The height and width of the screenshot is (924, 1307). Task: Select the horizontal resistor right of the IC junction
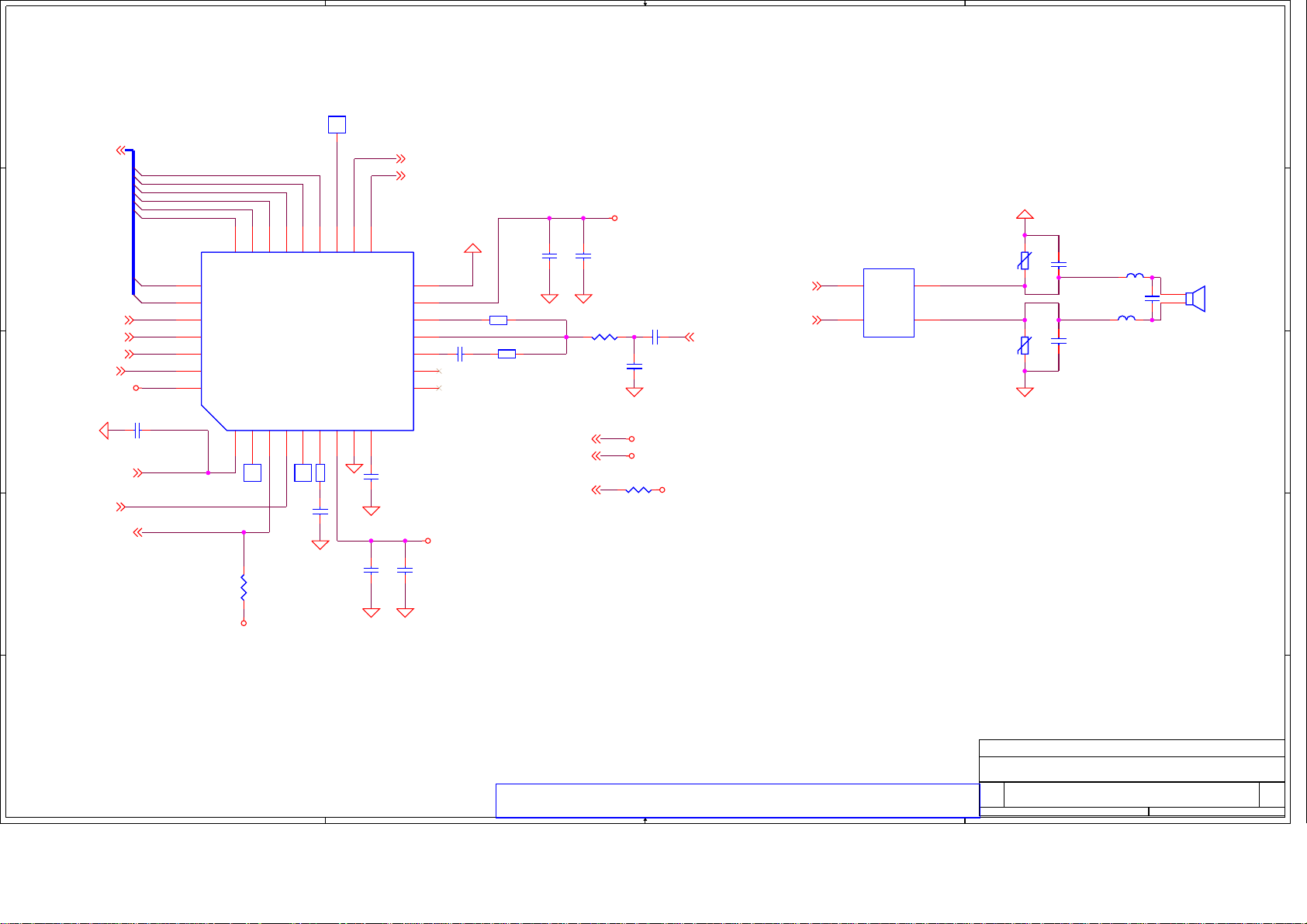coord(604,337)
